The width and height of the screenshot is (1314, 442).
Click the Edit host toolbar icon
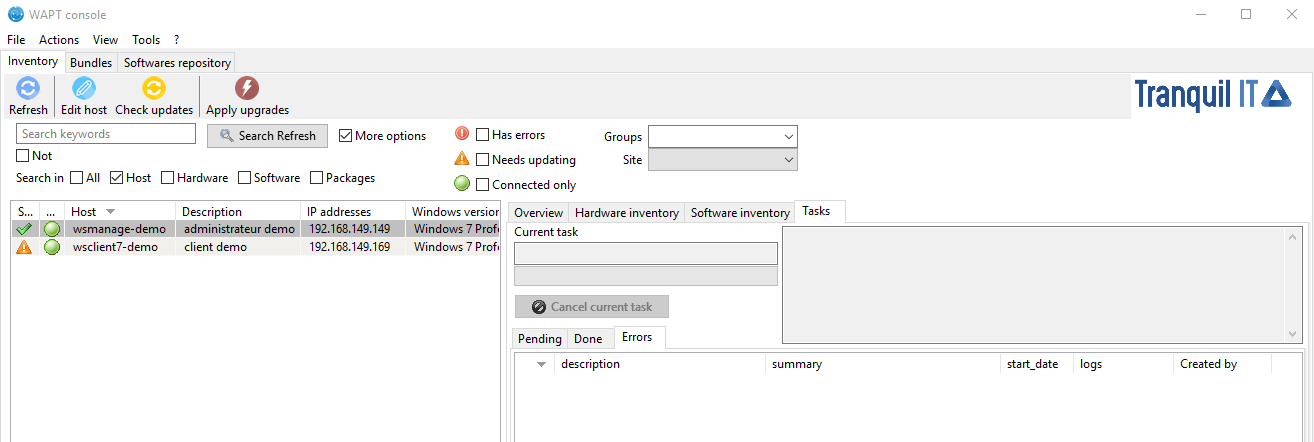(84, 89)
